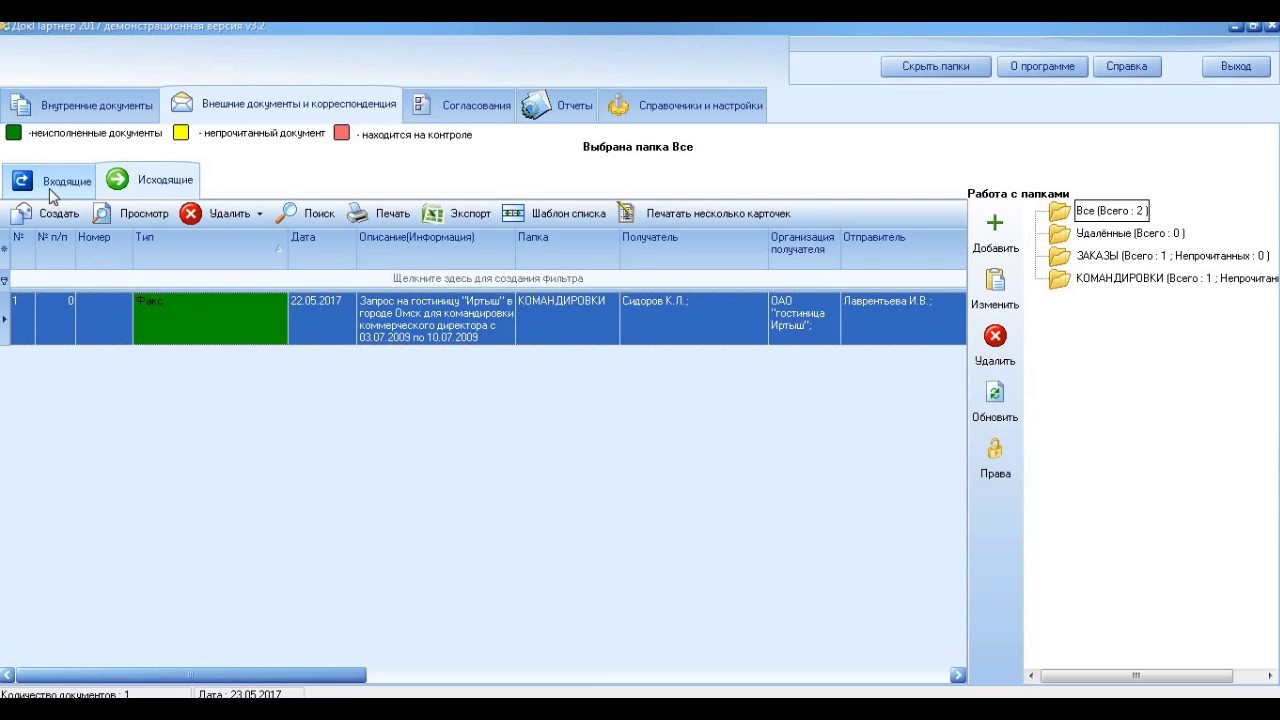Click the Approvals tab icon
Image resolution: width=1280 pixels, height=720 pixels.
422,104
